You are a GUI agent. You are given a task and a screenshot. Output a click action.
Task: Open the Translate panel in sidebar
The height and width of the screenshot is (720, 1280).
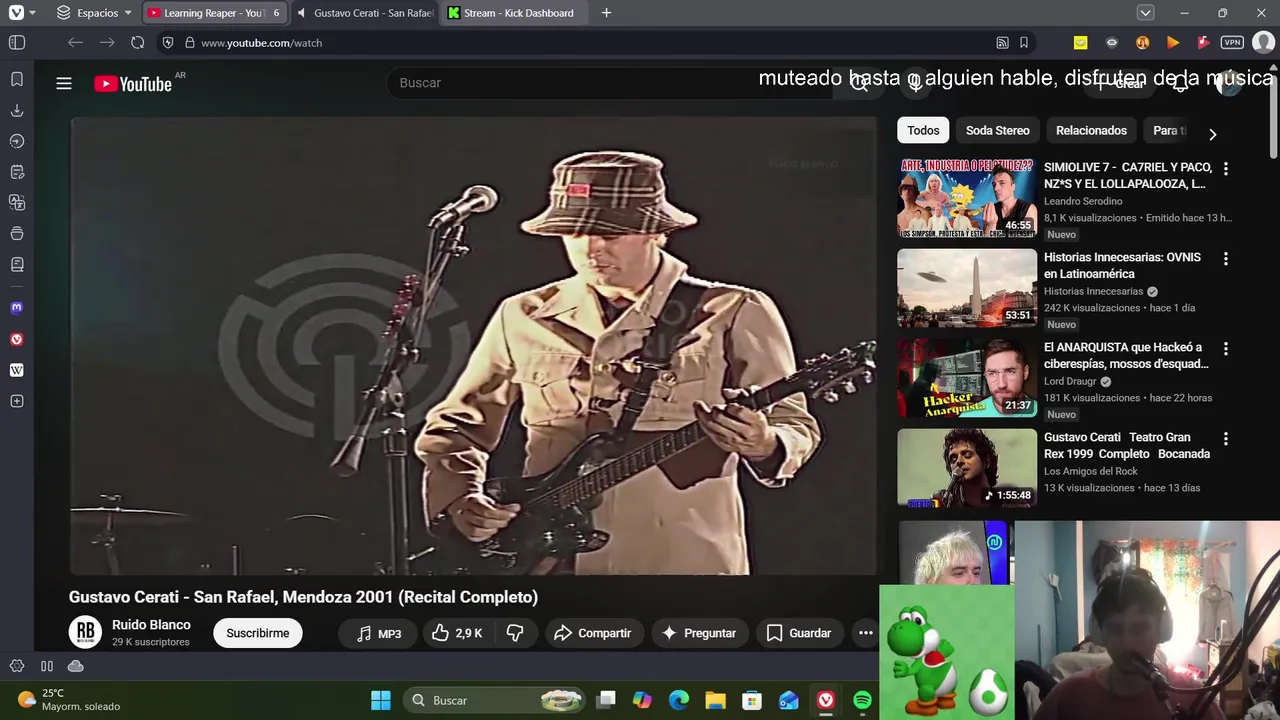[x=17, y=203]
